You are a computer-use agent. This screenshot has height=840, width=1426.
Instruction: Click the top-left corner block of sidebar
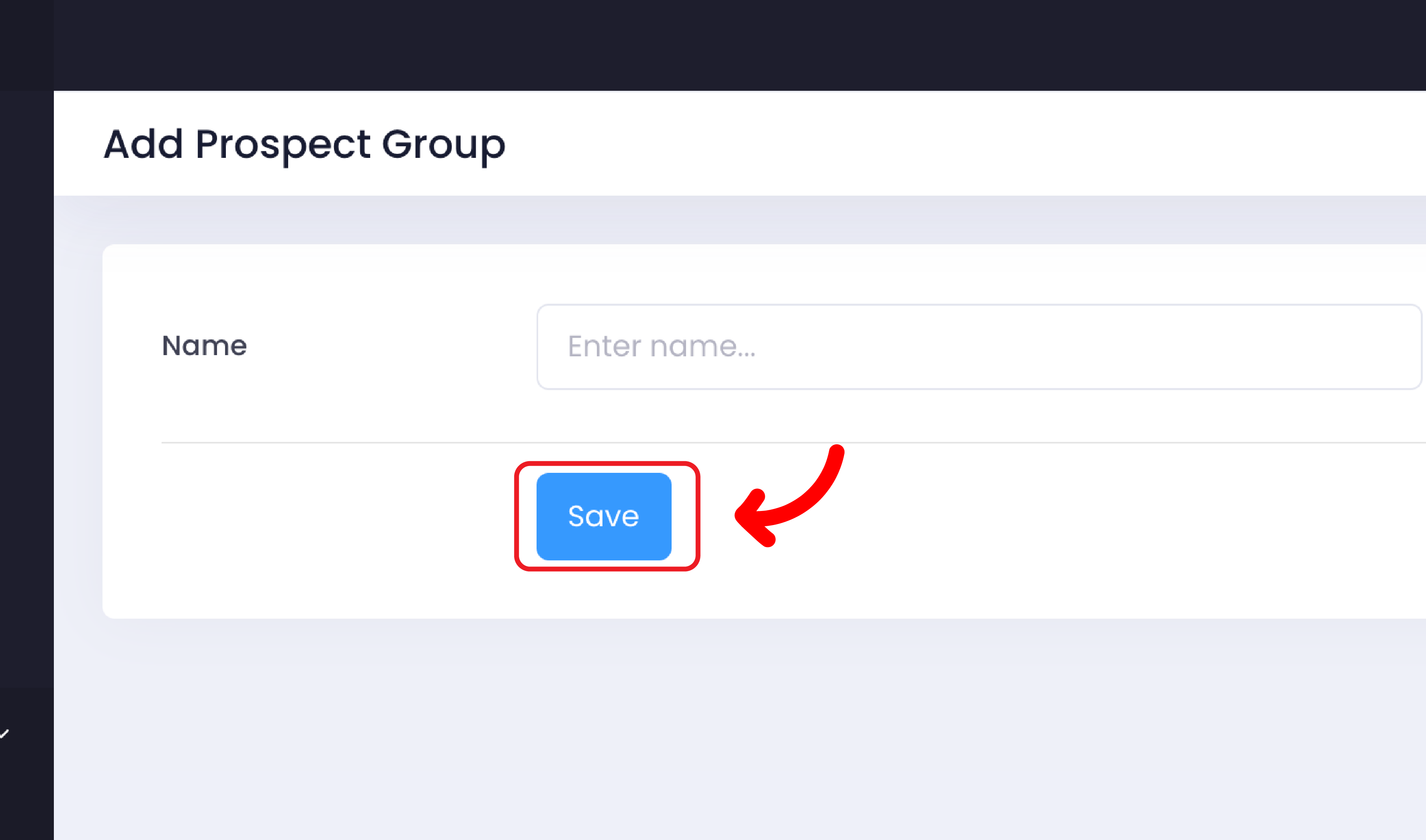tap(27, 45)
